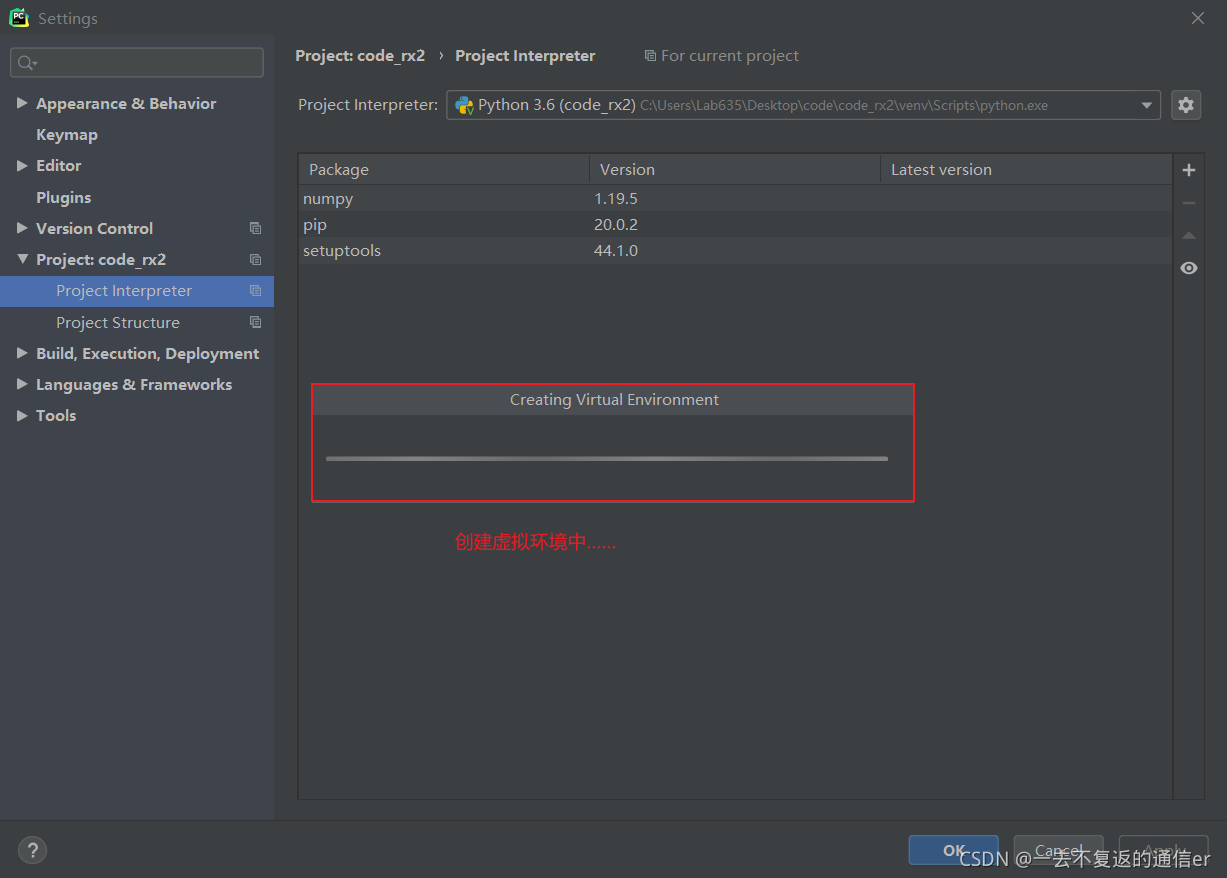
Task: Click the copy icon beside Version Control
Action: point(255,228)
